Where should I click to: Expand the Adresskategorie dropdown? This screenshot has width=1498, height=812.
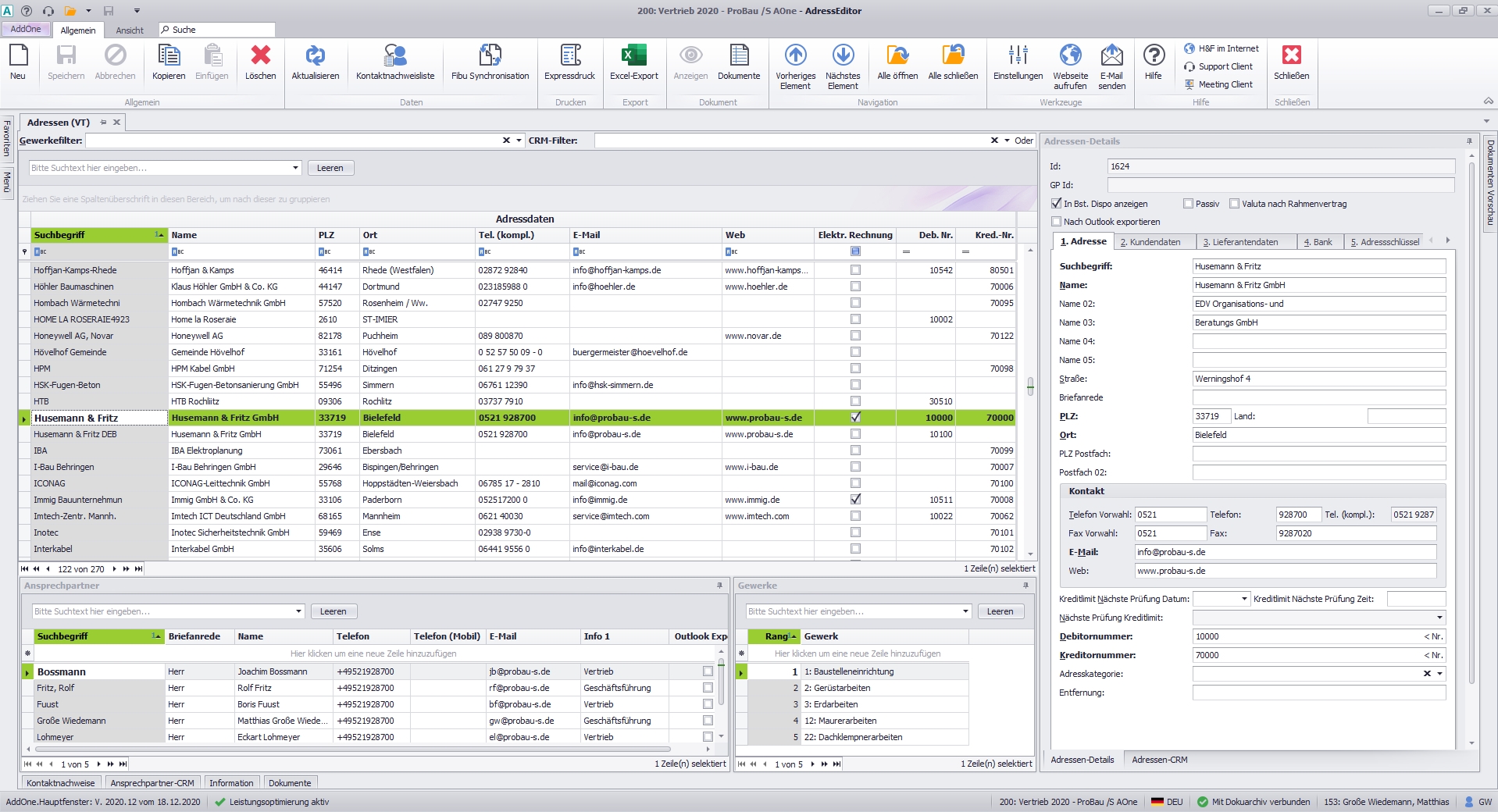(x=1439, y=674)
